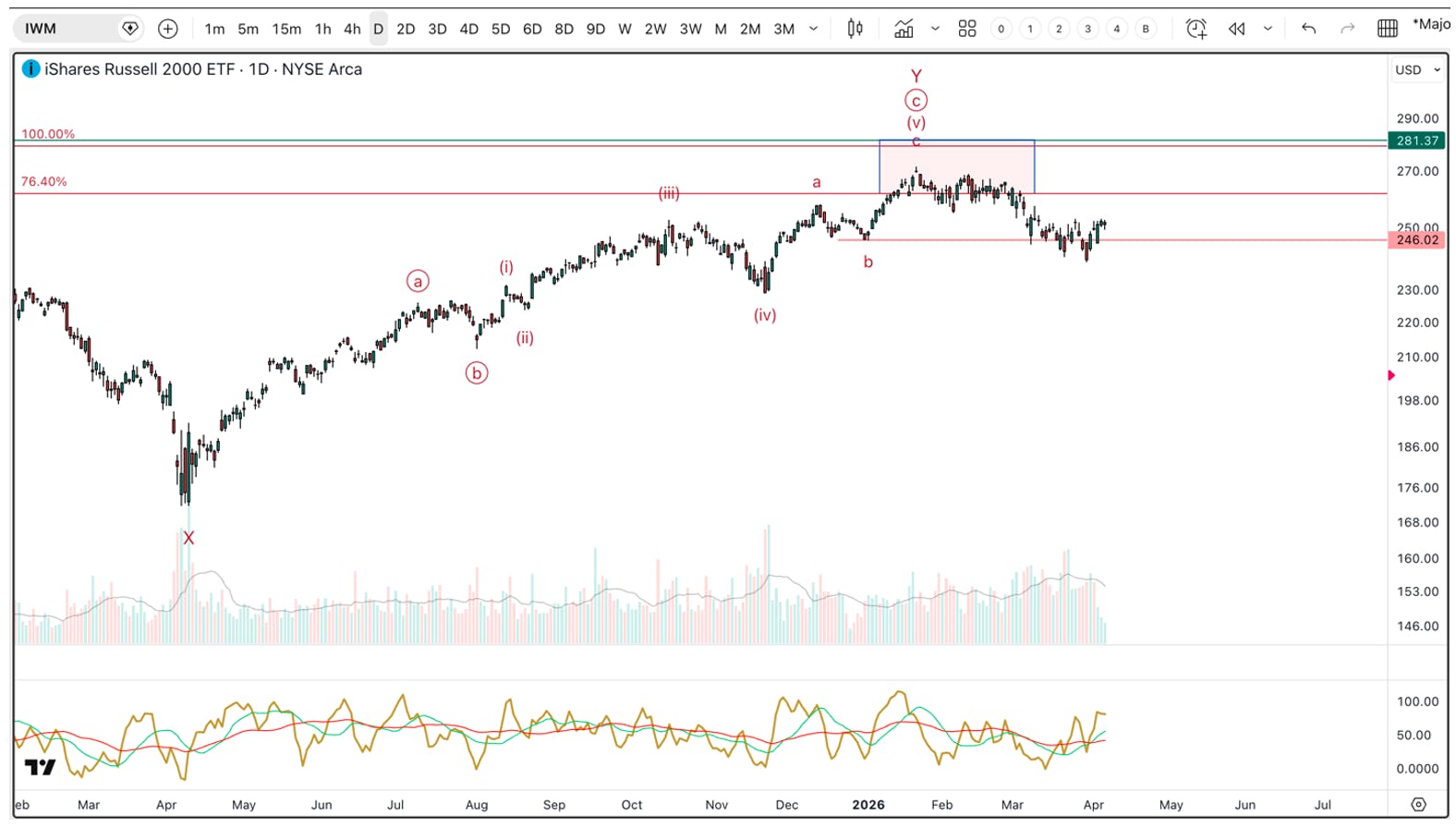Click the pink arrow marker on price axis

pos(1391,375)
